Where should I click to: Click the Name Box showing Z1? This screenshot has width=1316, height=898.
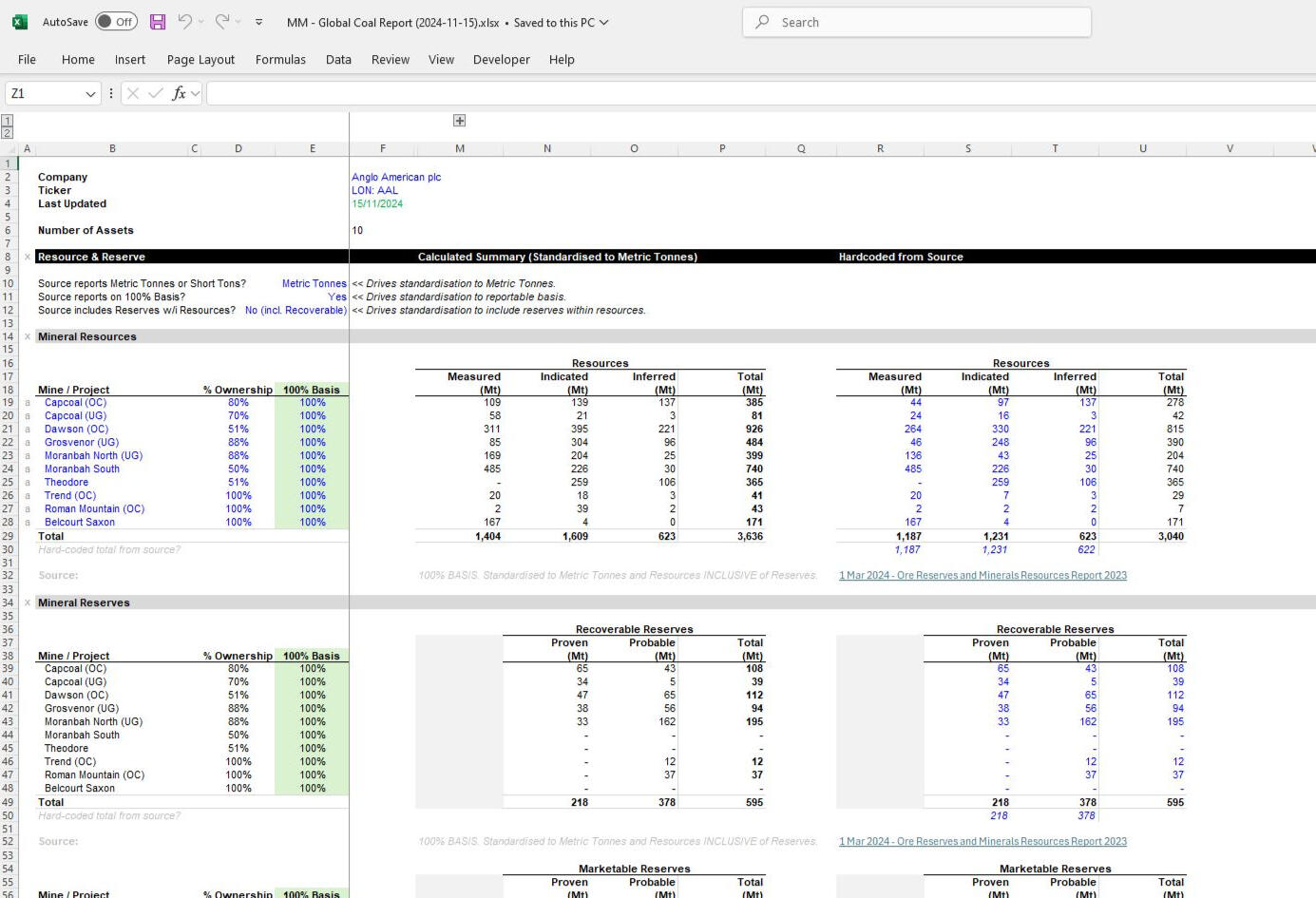click(x=44, y=93)
